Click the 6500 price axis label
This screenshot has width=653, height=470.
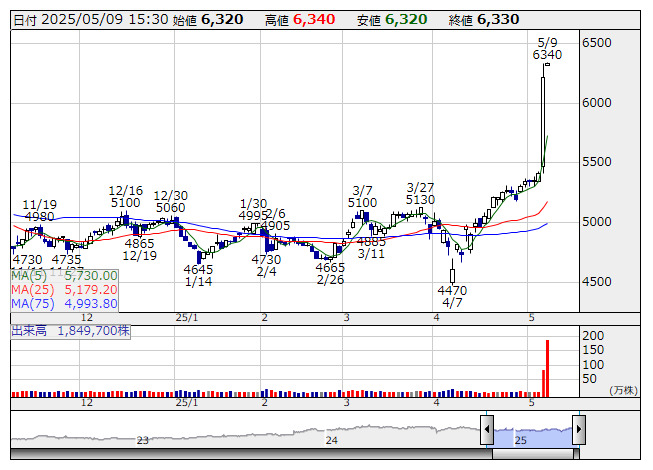coord(597,43)
